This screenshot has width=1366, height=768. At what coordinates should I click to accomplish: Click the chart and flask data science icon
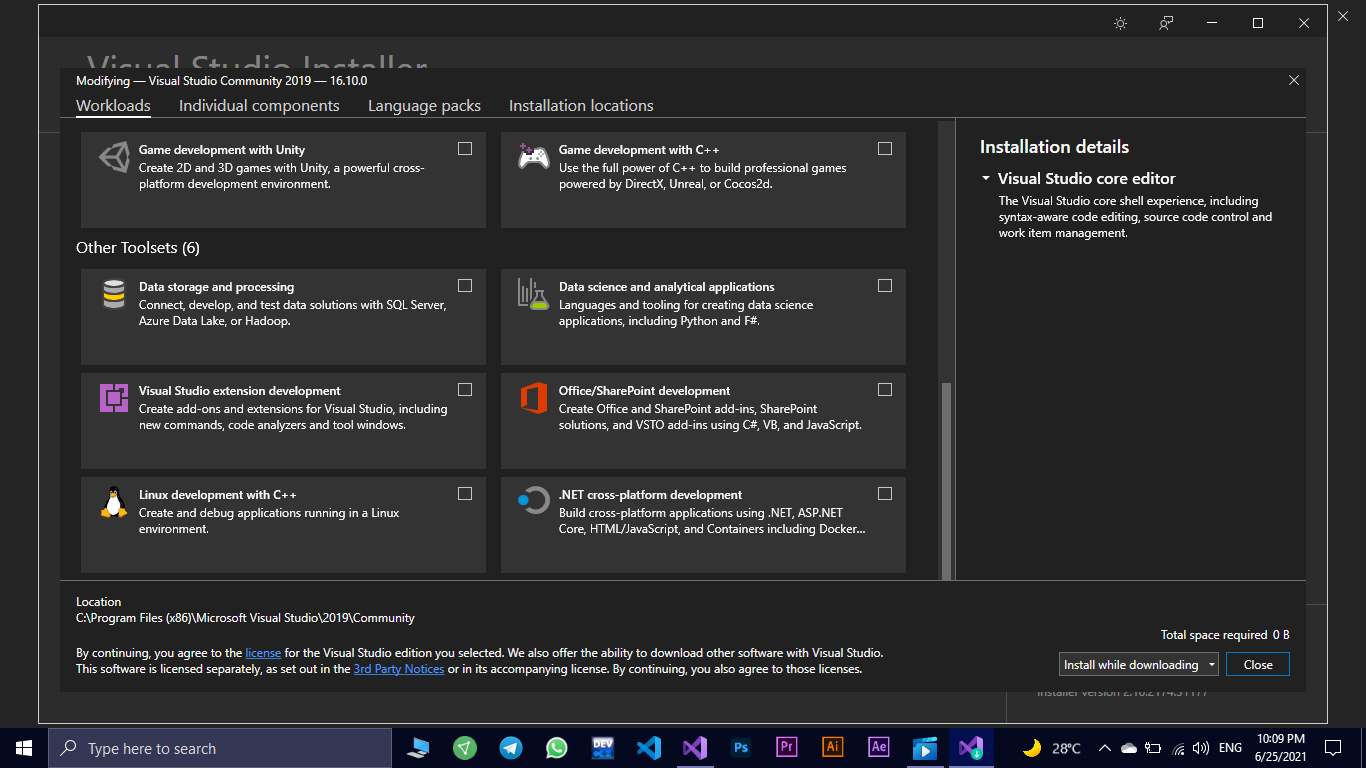coord(533,294)
